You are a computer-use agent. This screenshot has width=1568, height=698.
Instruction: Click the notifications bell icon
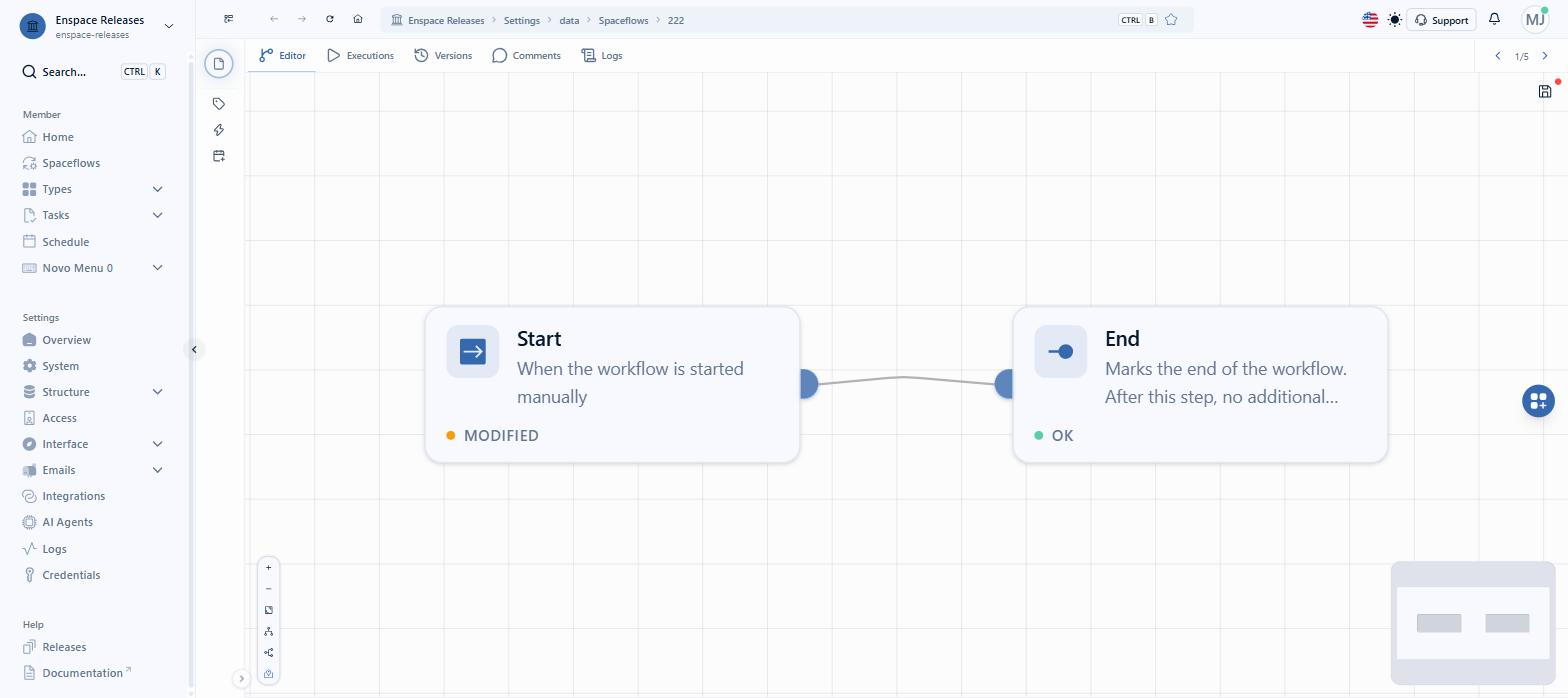click(1494, 19)
